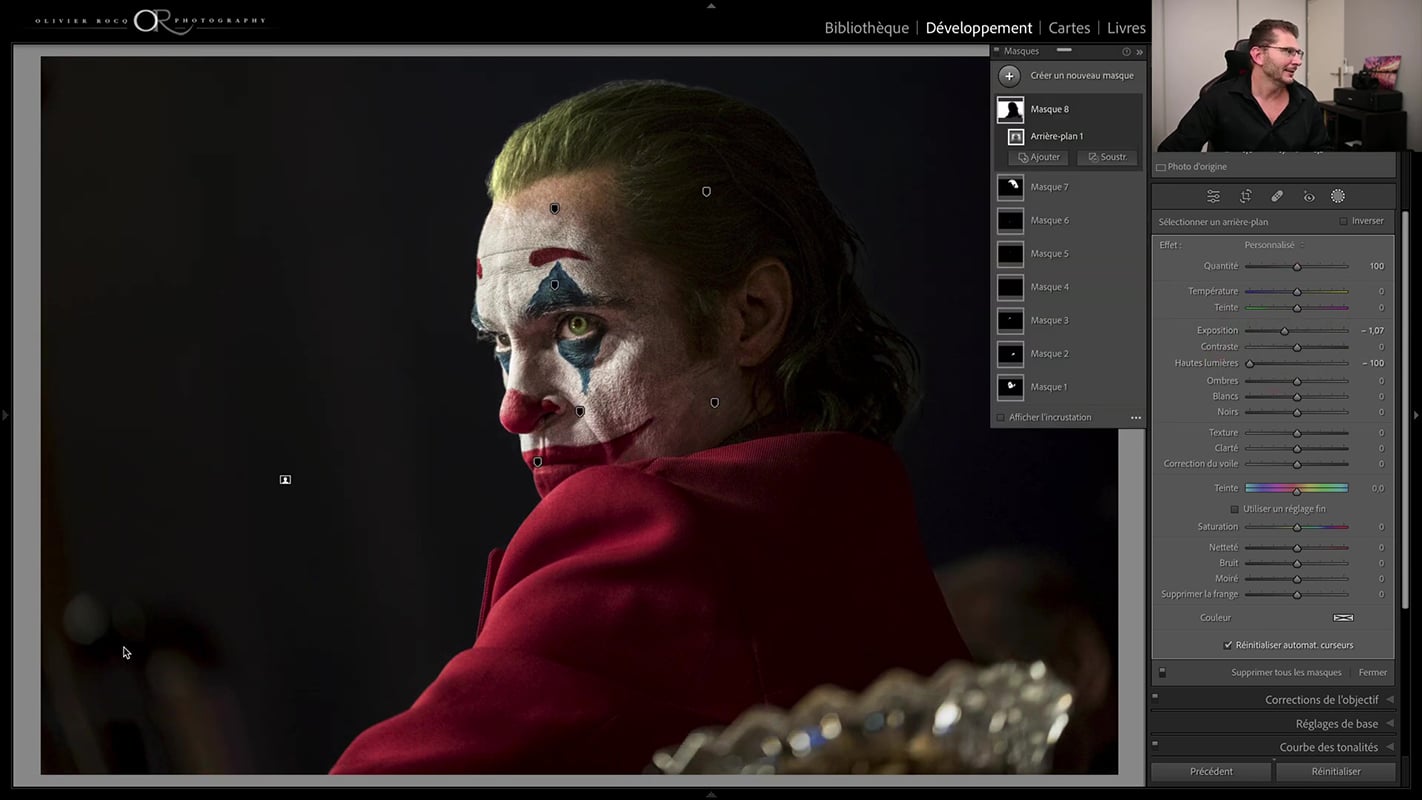
Task: Enable Afficher l'incrustation checkbox
Action: tap(1000, 418)
